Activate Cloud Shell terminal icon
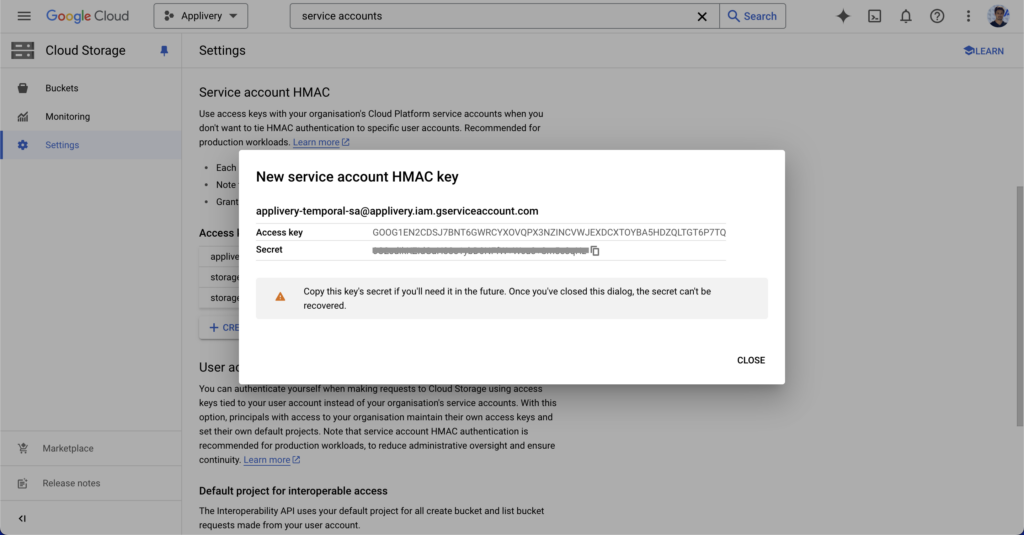Screen dimensions: 1024x535 click(x=874, y=16)
